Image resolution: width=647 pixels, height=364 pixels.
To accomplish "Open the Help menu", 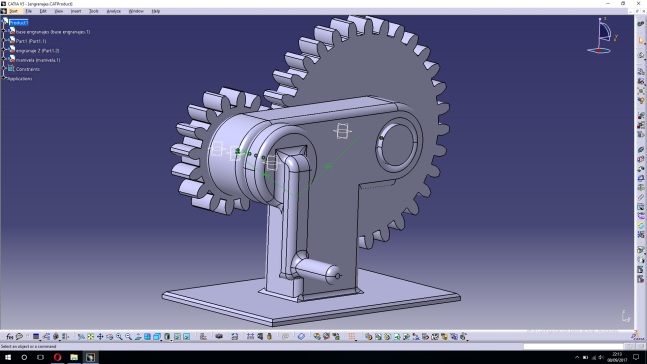I will [x=156, y=11].
